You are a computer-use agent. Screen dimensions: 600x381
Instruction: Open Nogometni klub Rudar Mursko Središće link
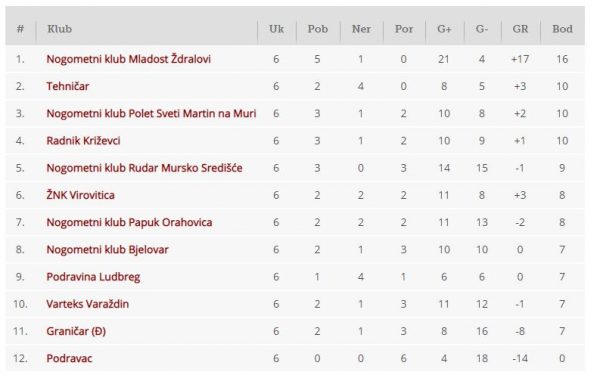(x=144, y=168)
